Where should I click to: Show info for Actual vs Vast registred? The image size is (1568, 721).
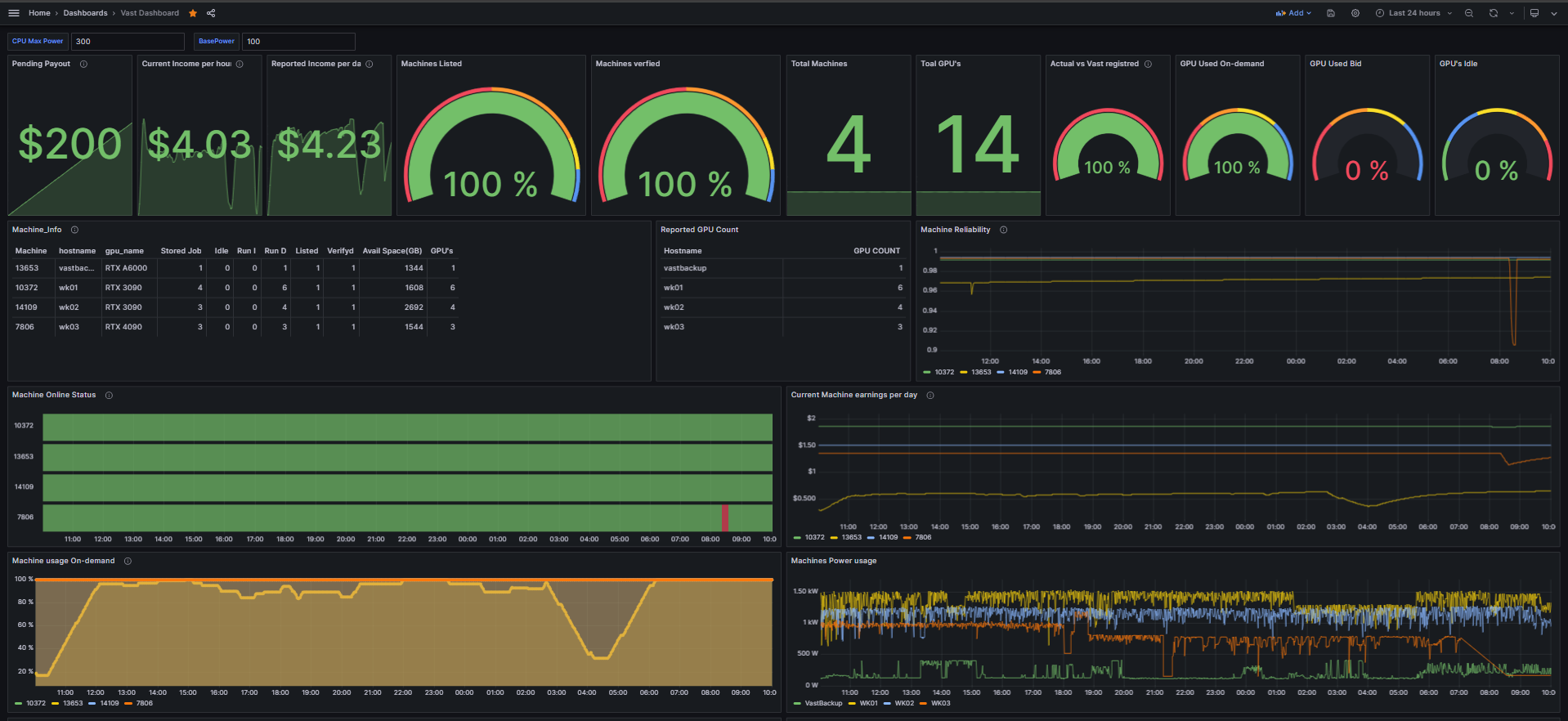[1148, 64]
